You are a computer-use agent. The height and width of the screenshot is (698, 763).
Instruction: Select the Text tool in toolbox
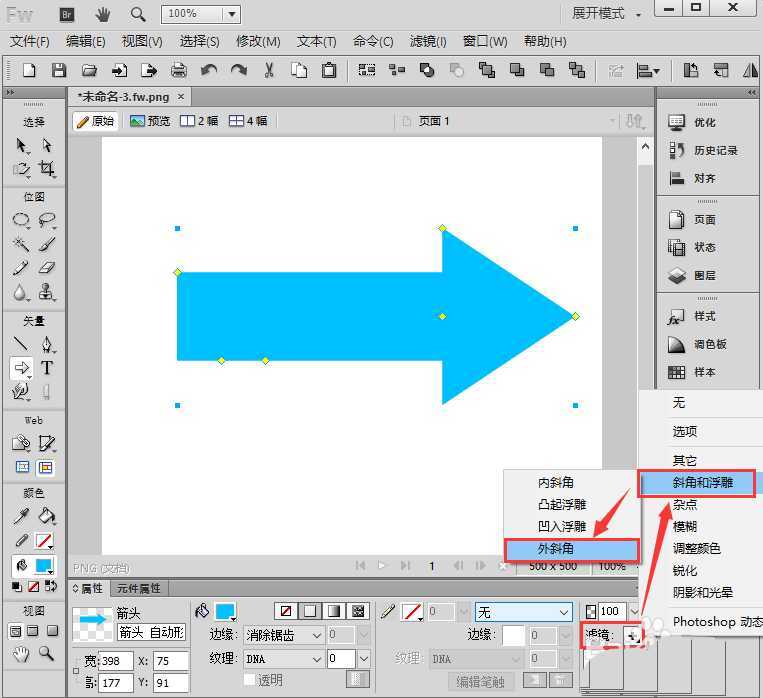46,368
